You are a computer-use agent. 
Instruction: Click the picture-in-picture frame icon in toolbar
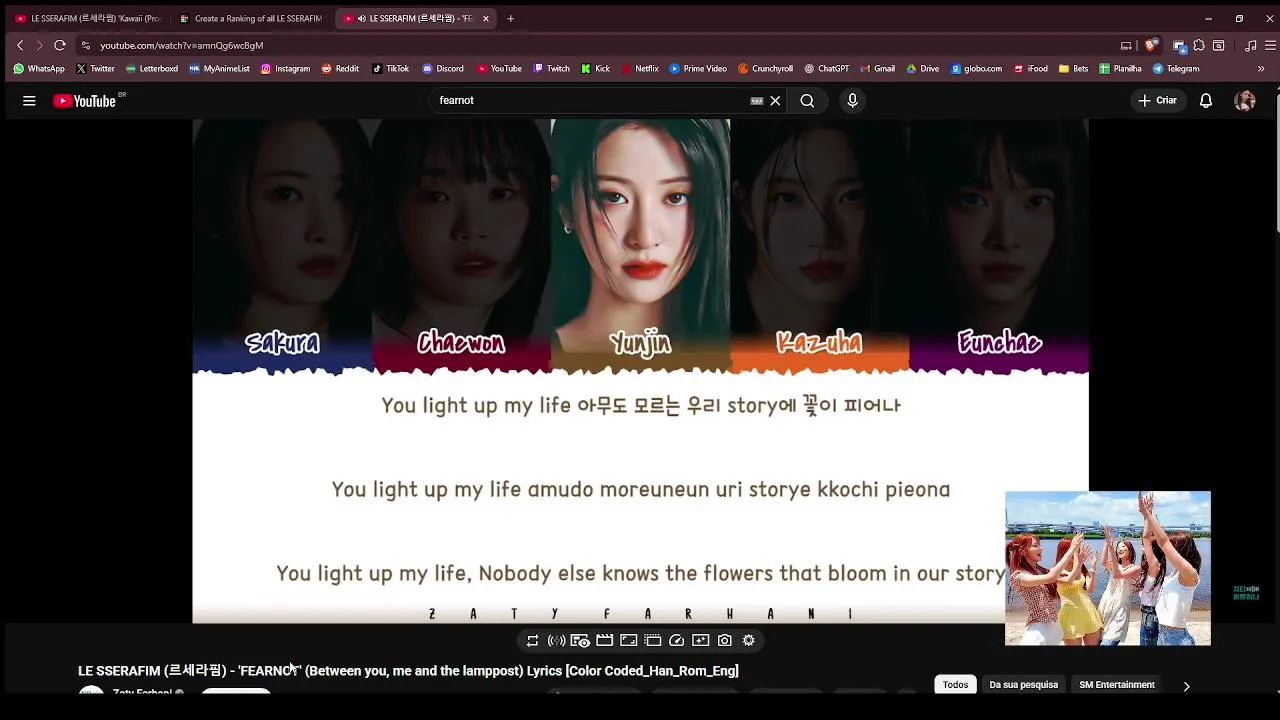tap(628, 641)
